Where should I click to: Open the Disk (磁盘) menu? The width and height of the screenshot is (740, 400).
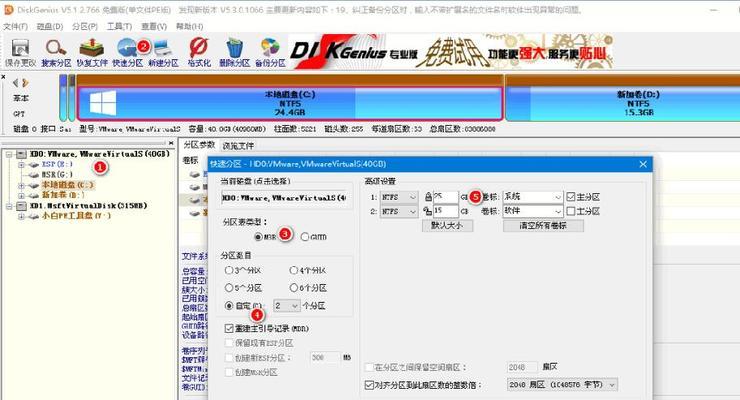click(x=50, y=26)
